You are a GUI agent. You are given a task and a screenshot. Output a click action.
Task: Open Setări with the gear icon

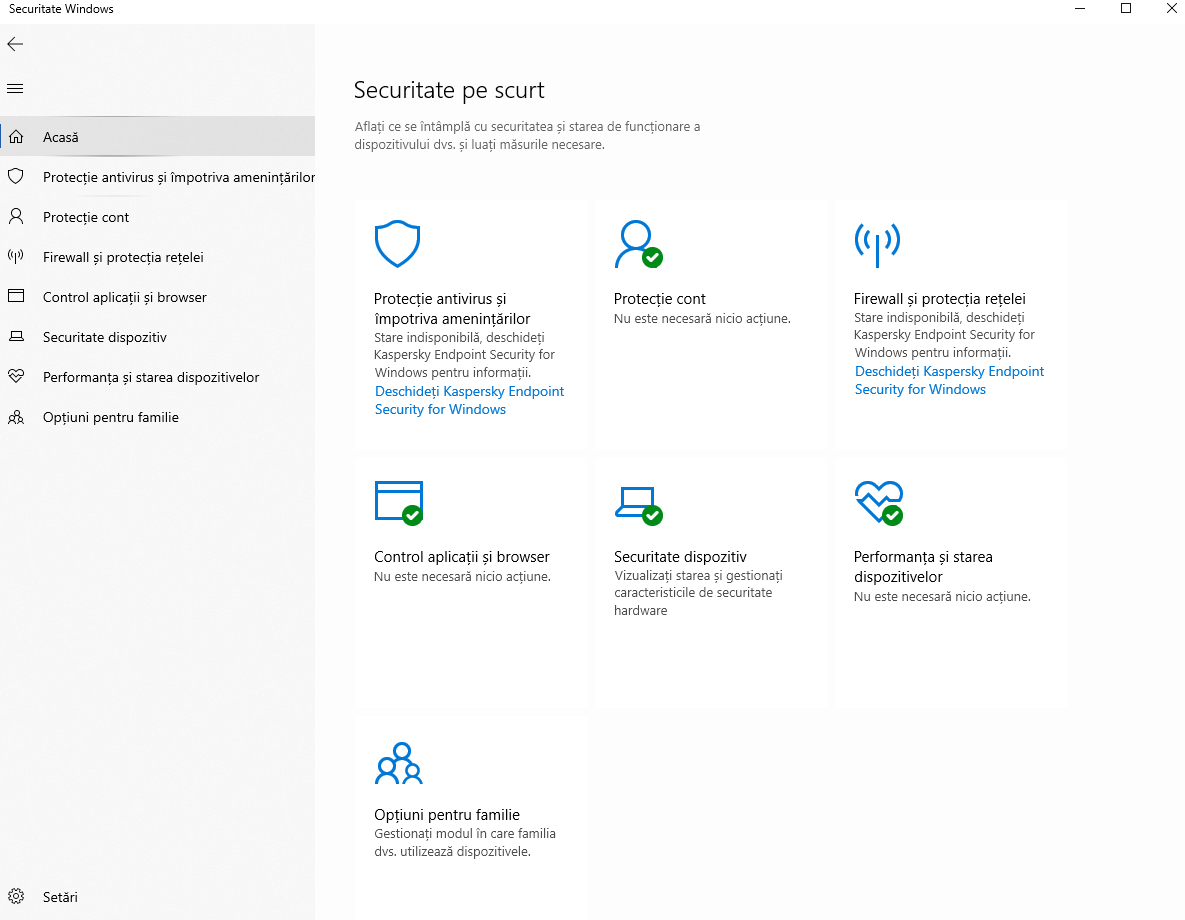click(16, 896)
